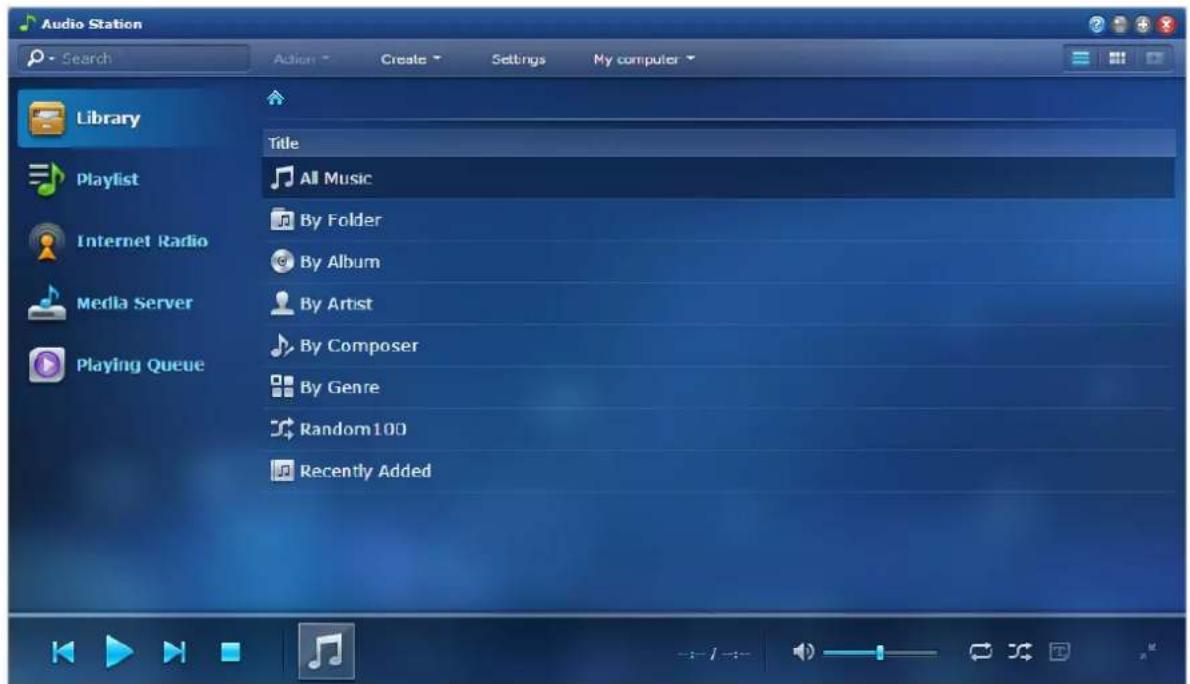The height and width of the screenshot is (684, 1190).
Task: Switch to thumbnail grid view
Action: pyautogui.click(x=1117, y=58)
